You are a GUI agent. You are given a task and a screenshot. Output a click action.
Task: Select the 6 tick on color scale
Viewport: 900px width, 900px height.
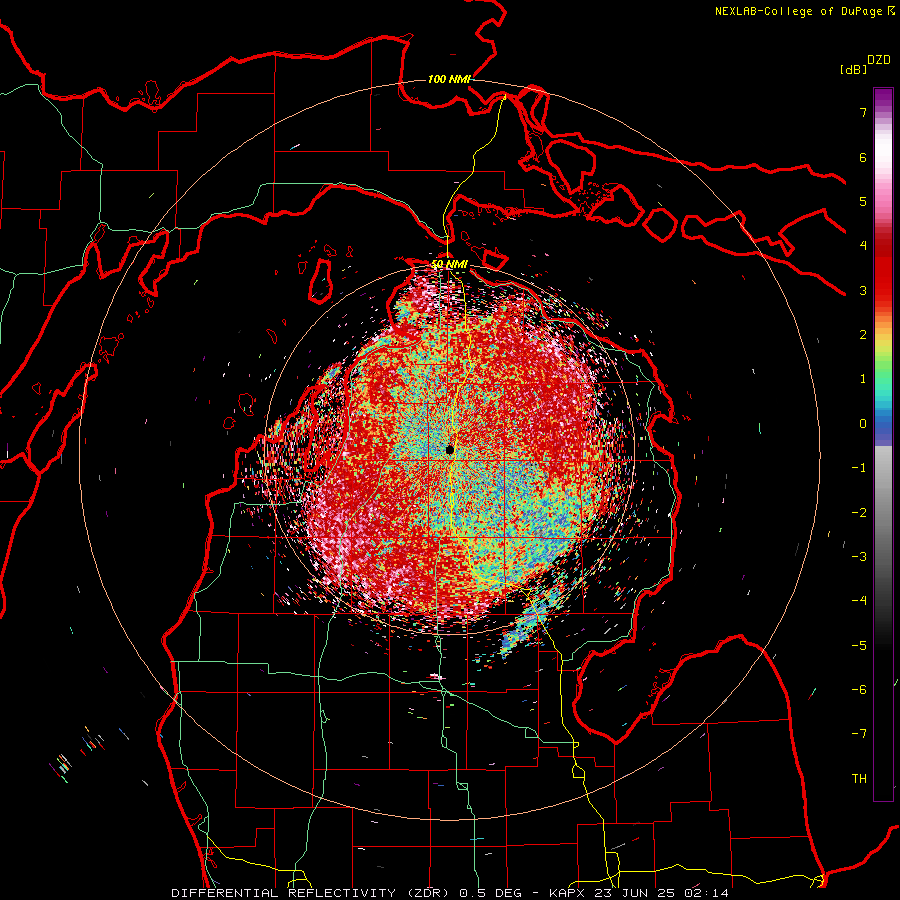point(863,157)
